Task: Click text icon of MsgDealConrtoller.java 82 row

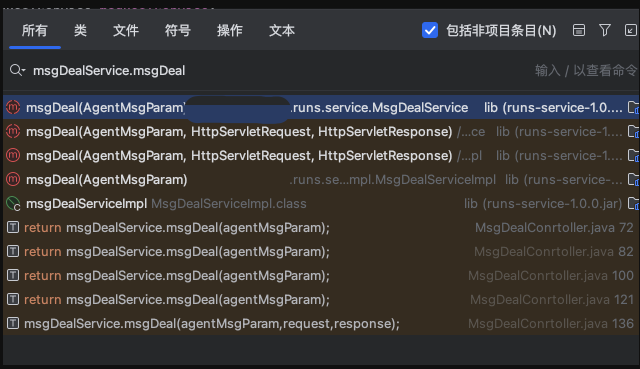Action: tap(13, 251)
